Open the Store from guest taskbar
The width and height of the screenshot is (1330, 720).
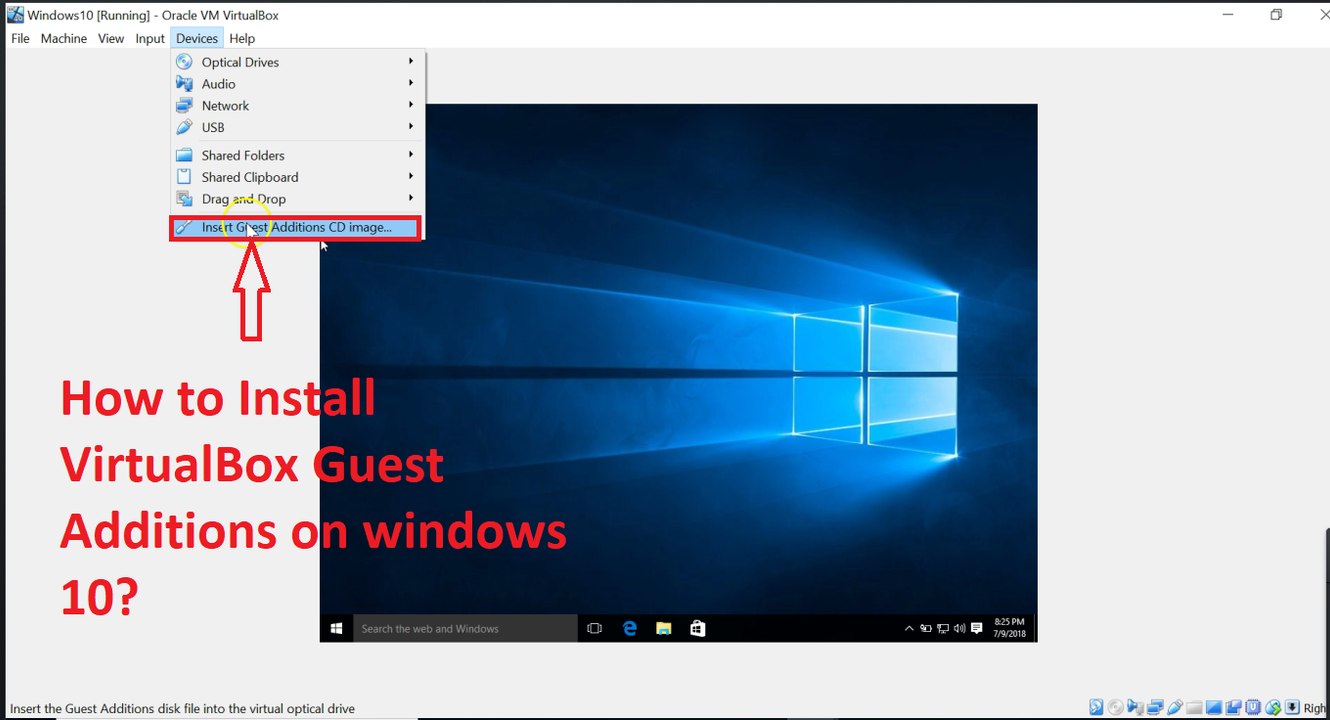click(x=698, y=628)
